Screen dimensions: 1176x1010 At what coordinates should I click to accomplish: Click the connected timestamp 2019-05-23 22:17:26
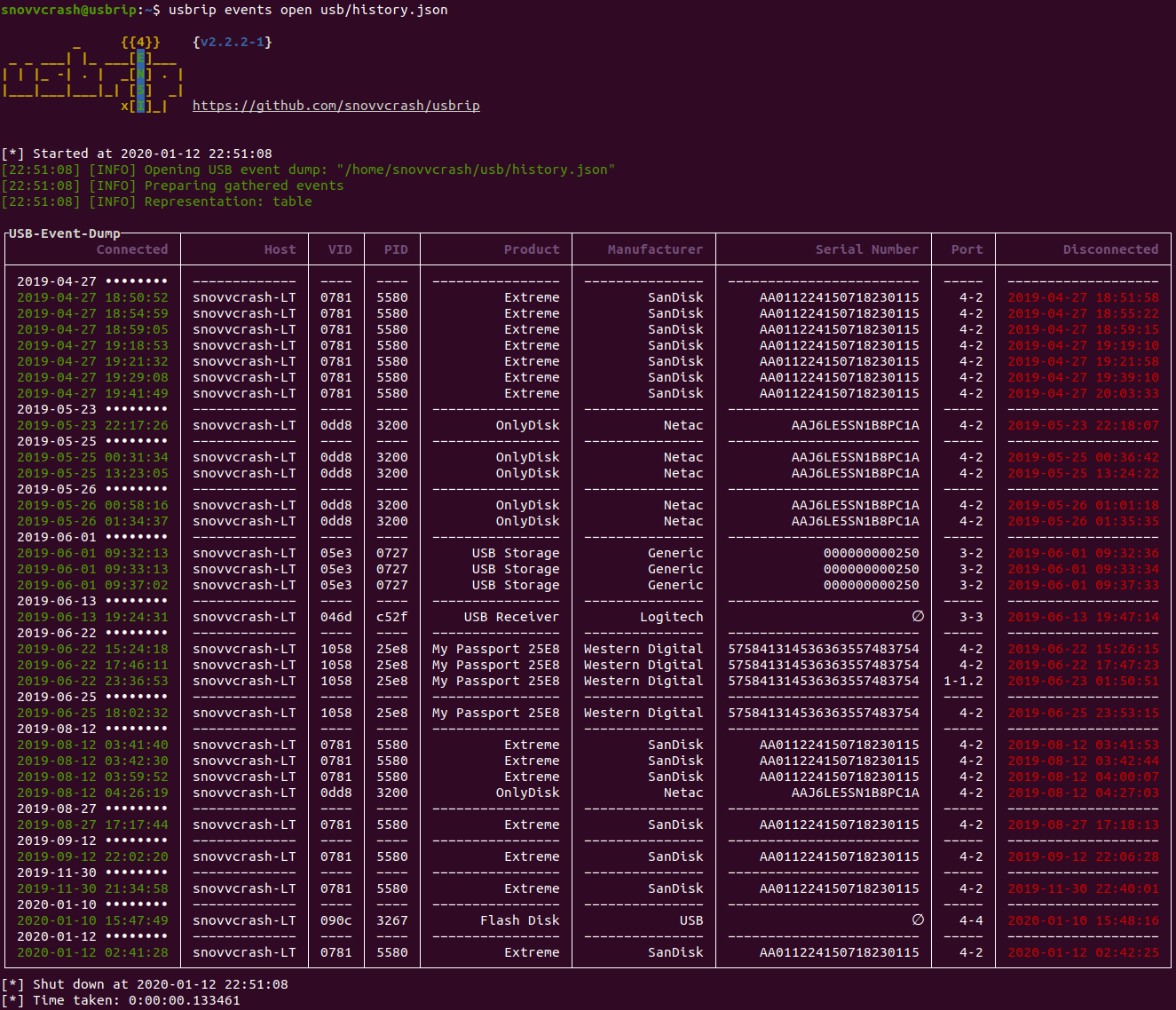click(92, 425)
